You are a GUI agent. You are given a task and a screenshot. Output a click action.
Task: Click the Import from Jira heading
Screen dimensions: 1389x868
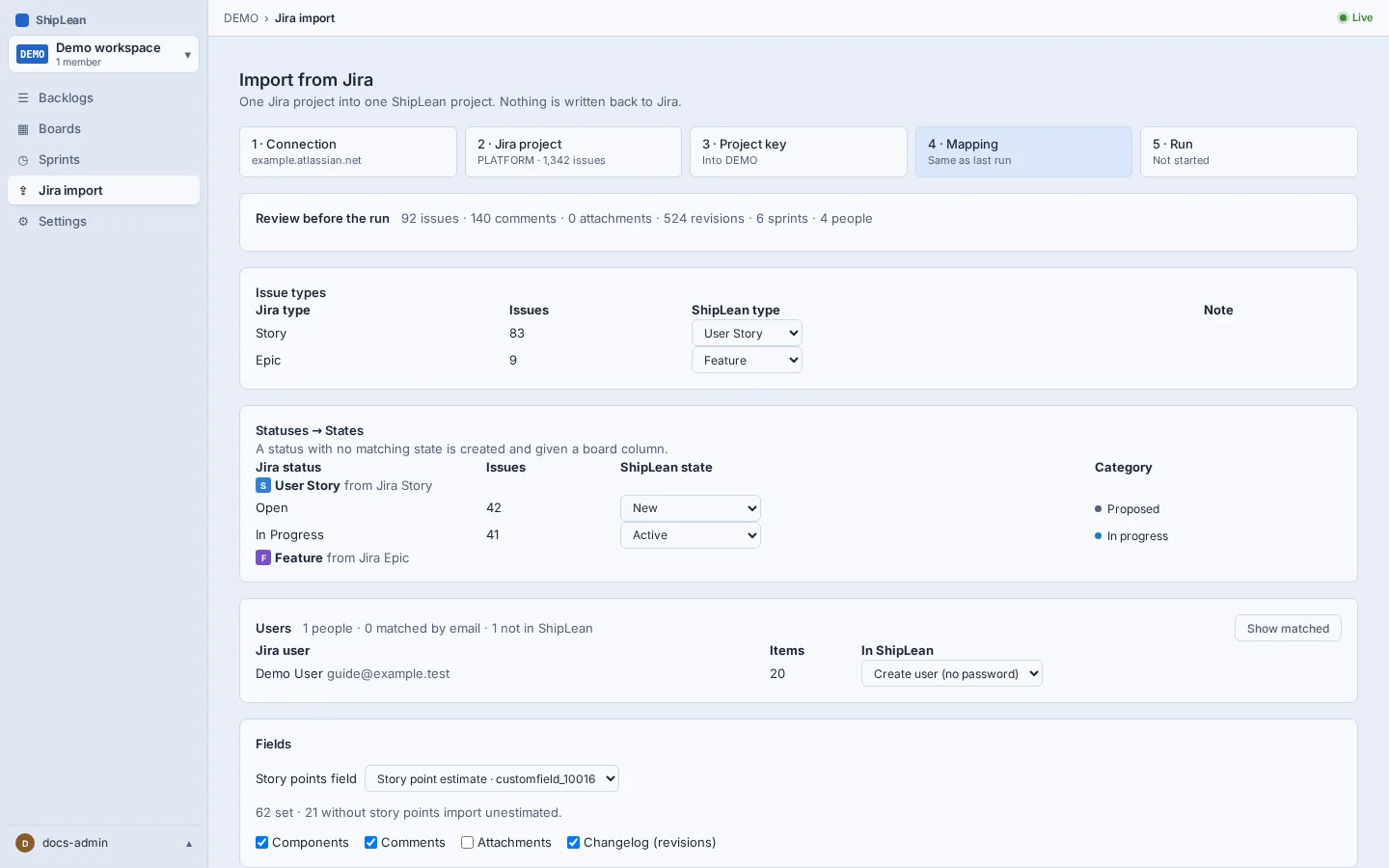click(306, 80)
